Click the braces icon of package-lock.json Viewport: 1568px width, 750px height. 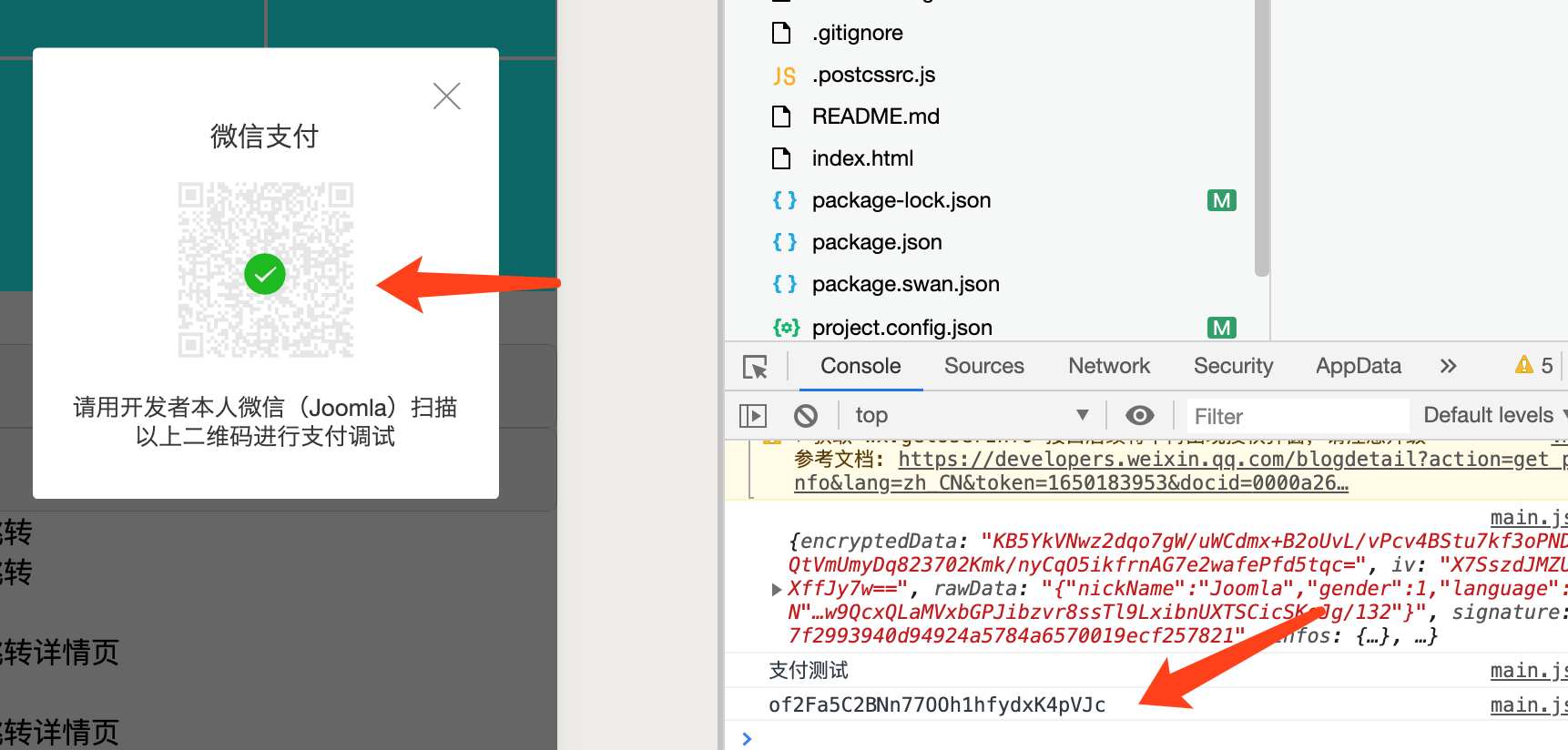pos(785,200)
